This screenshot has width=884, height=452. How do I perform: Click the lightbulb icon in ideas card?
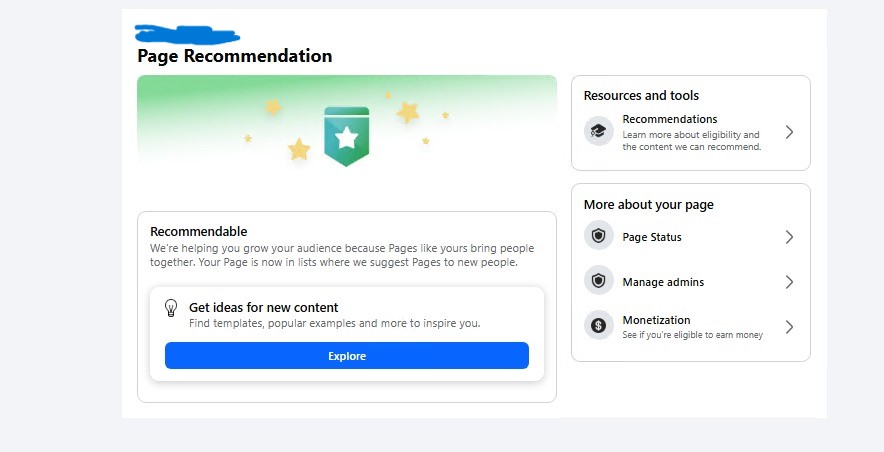click(171, 308)
